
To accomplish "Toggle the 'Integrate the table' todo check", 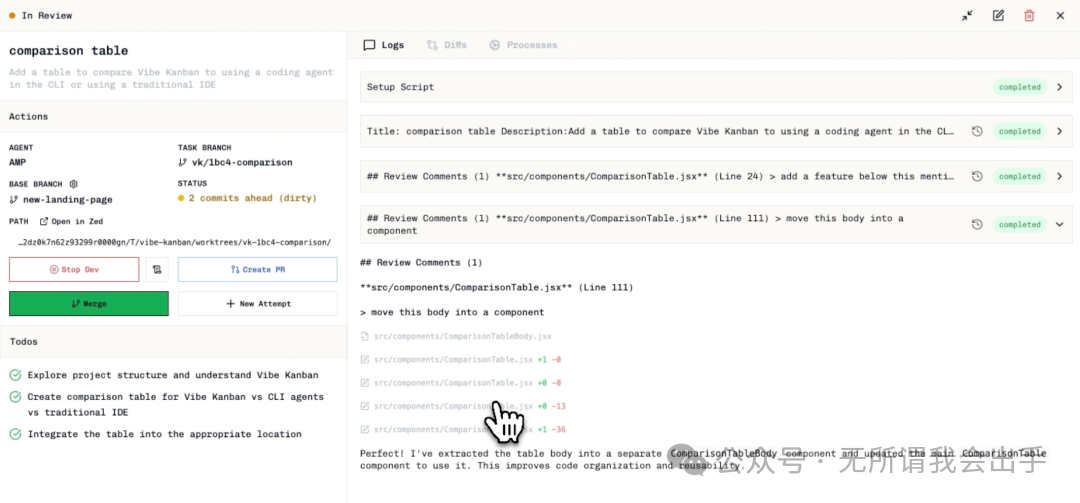I will [x=15, y=434].
